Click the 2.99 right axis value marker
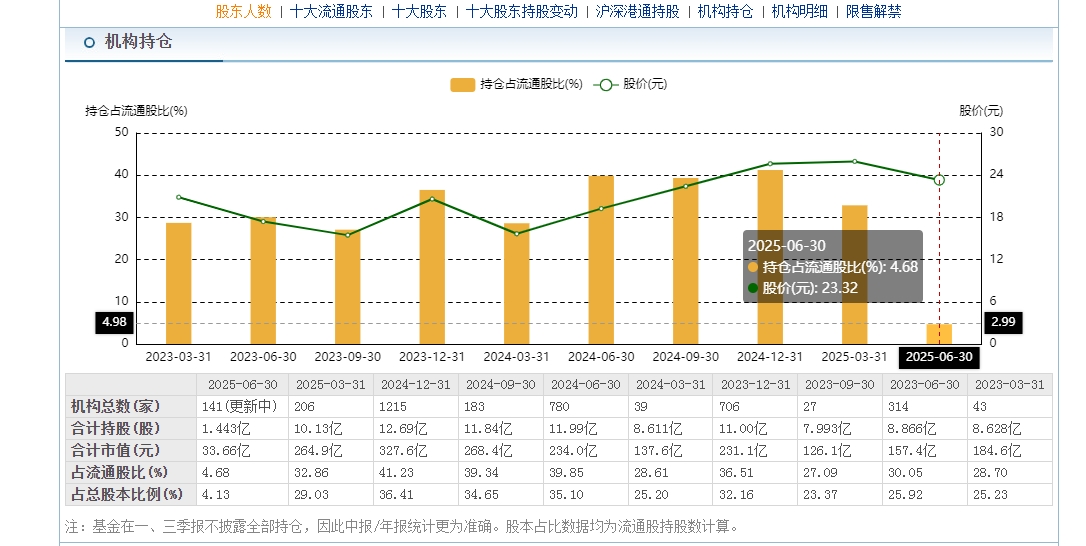This screenshot has width=1086, height=546. click(1003, 322)
